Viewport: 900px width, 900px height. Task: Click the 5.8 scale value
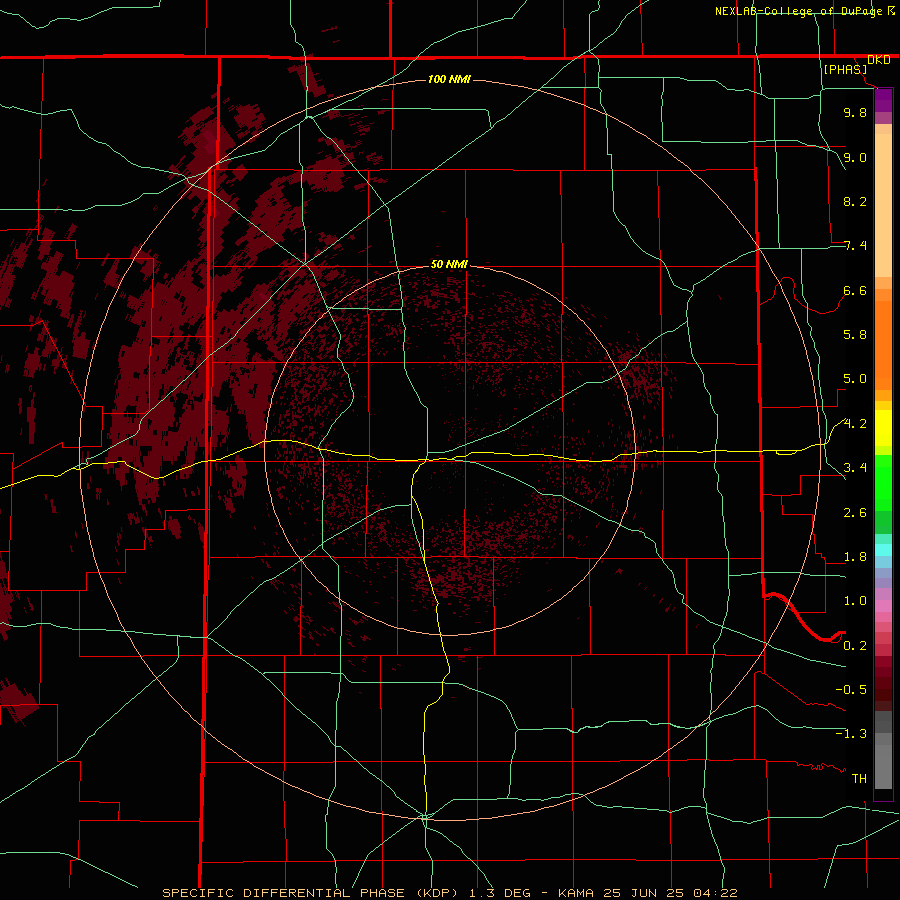click(855, 335)
